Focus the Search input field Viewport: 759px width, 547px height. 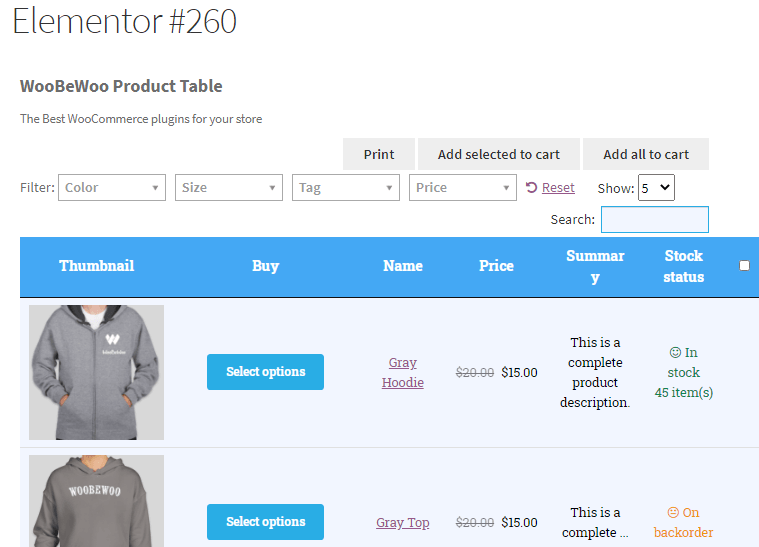pos(655,219)
